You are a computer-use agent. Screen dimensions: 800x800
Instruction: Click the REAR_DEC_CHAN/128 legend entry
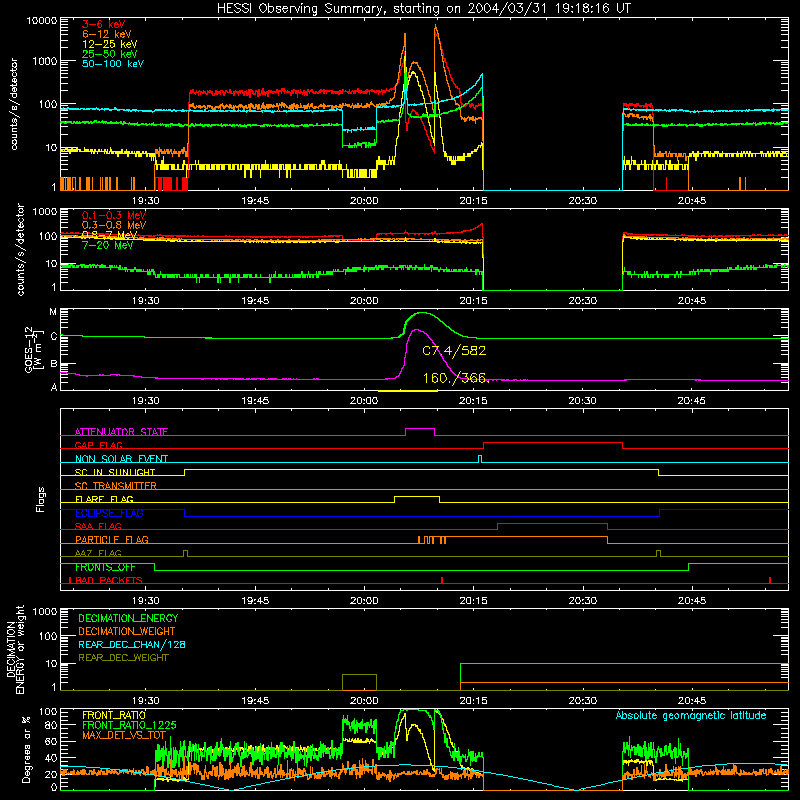point(132,644)
